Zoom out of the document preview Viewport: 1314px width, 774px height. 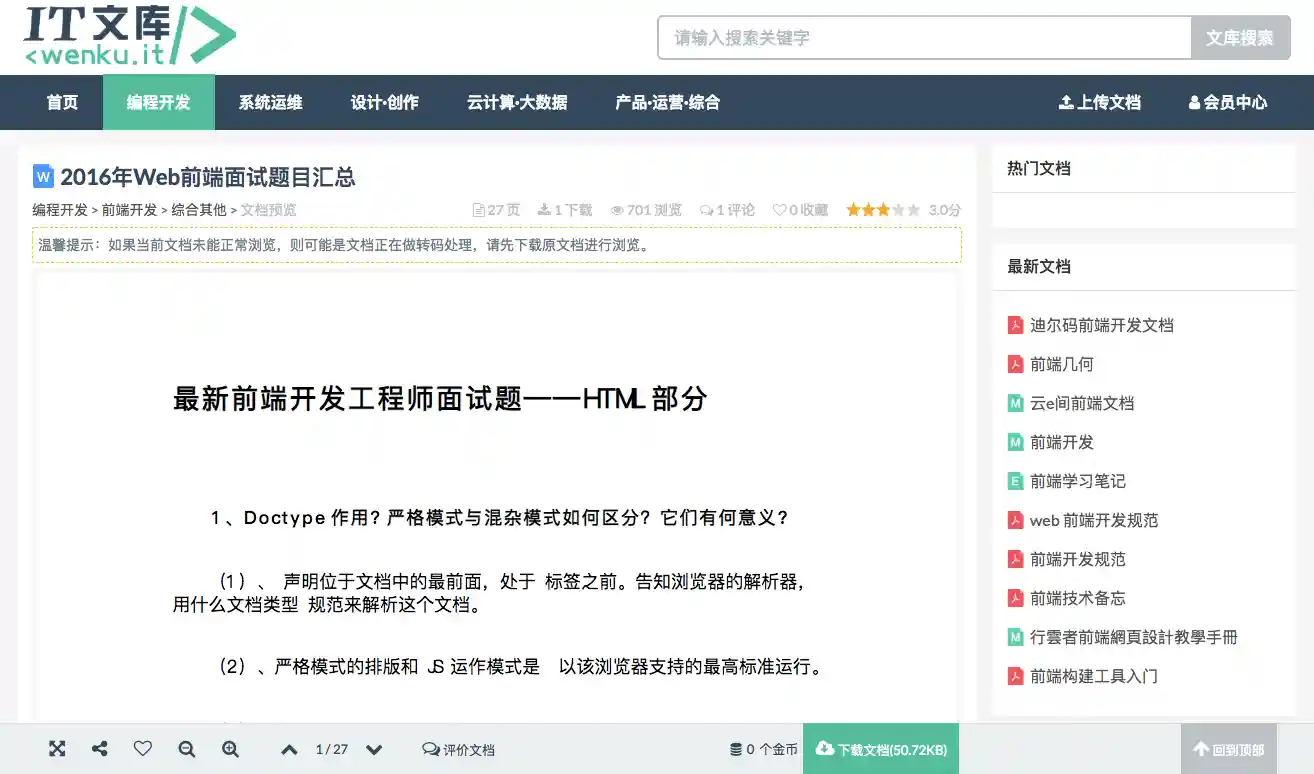(x=186, y=748)
